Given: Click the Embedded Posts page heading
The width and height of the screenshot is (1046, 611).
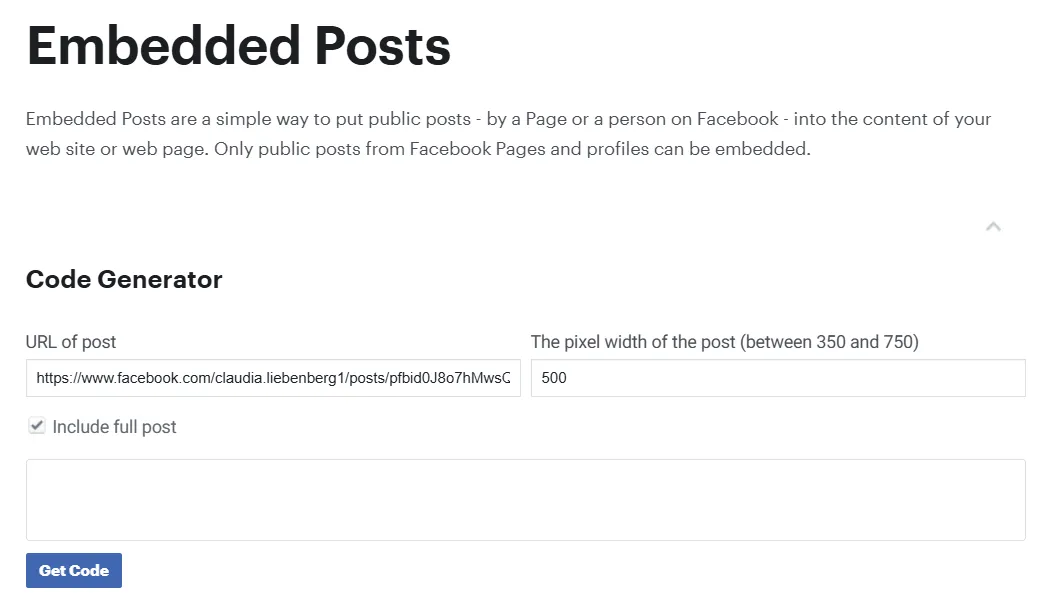Looking at the screenshot, I should point(238,45).
